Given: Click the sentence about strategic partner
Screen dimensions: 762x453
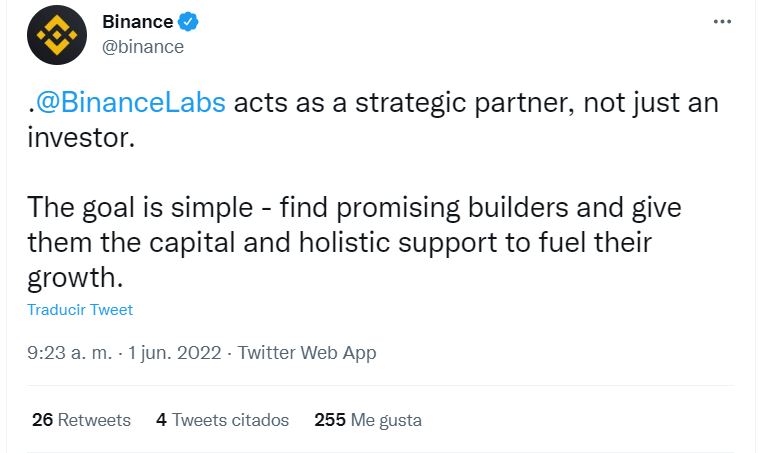Looking at the screenshot, I should point(373,120).
